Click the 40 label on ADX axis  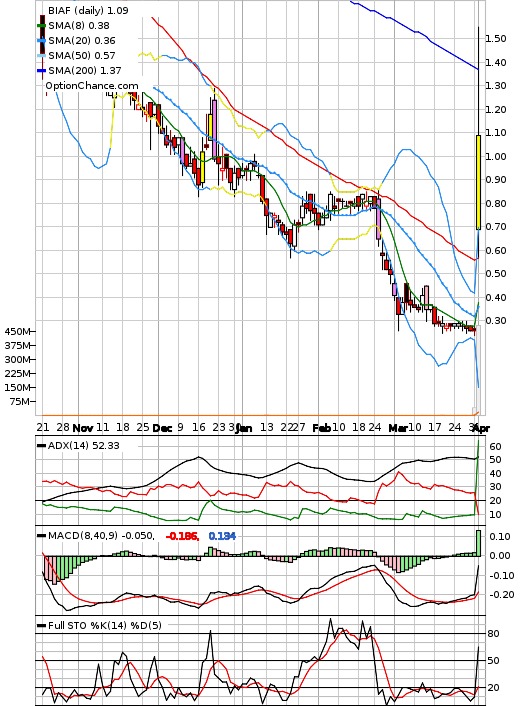point(495,473)
